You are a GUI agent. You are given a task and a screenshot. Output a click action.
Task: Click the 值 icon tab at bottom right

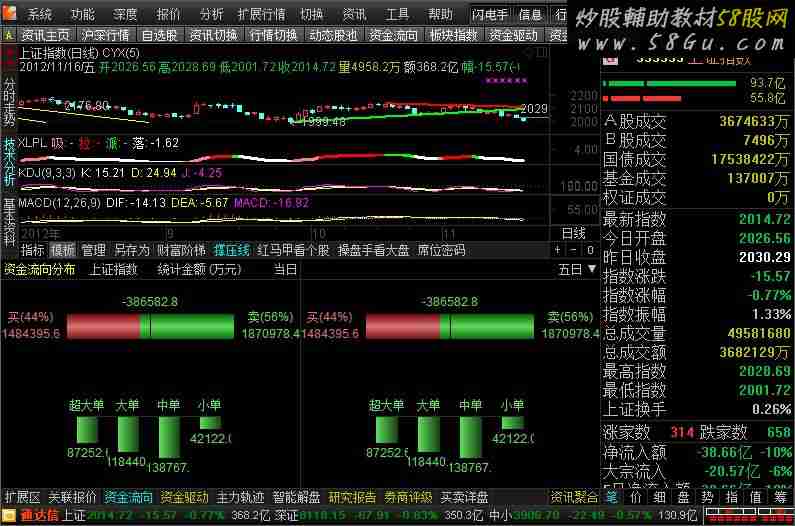point(755,497)
